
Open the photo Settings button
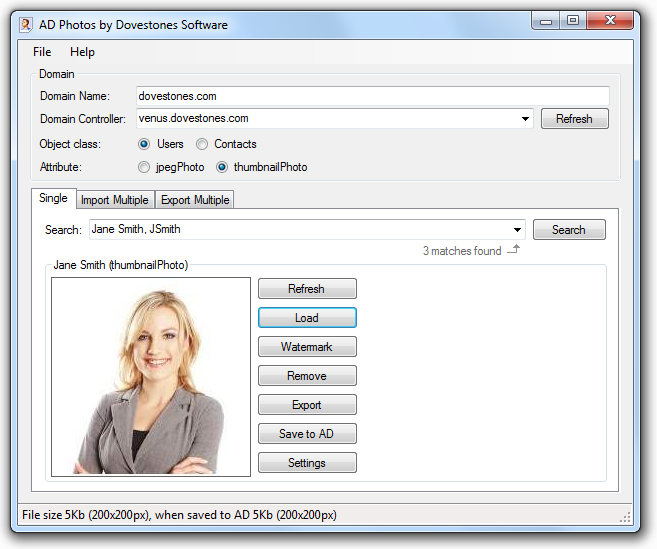[307, 462]
